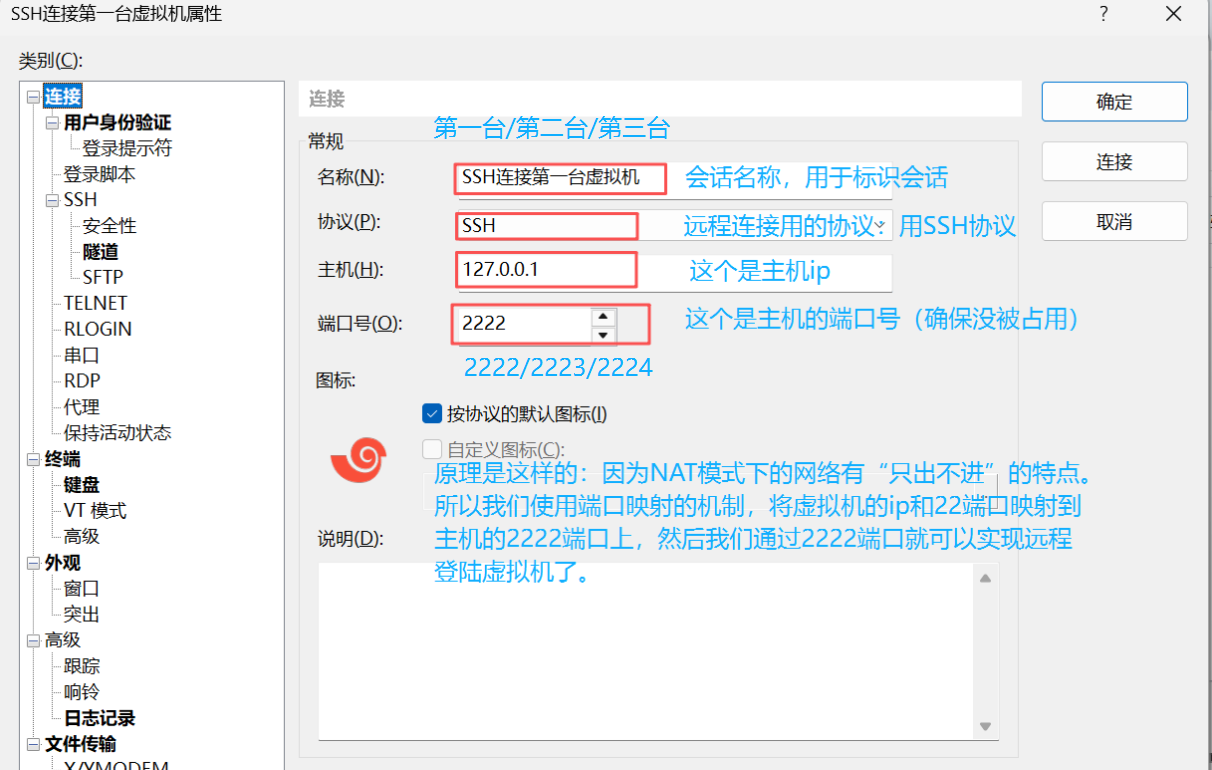This screenshot has height=770, width=1212.
Task: Collapse the 终端 category node
Action: click(32, 458)
